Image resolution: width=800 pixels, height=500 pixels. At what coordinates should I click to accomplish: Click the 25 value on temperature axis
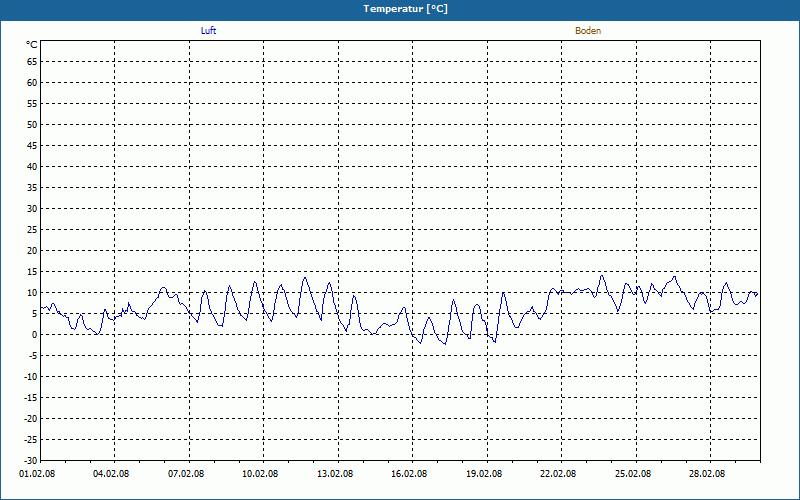pos(32,230)
